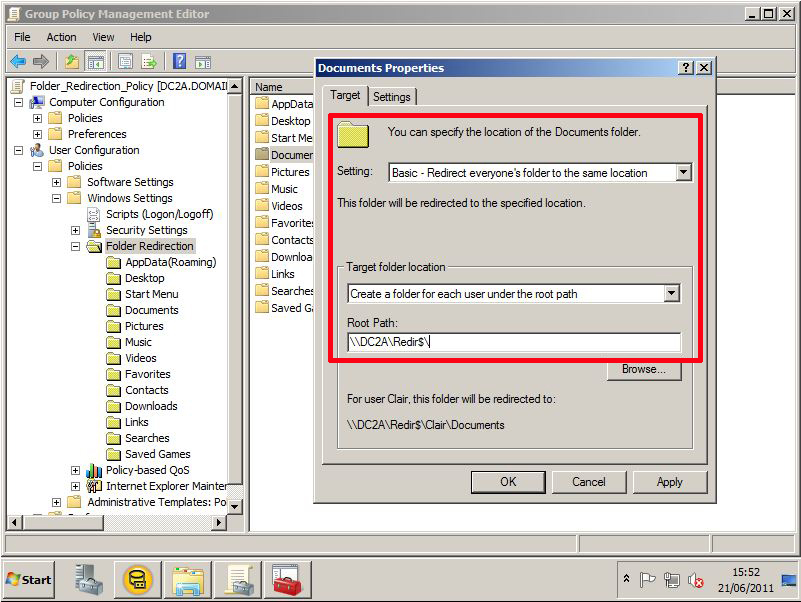
Task: Collapse the Windows Settings node
Action: pyautogui.click(x=56, y=198)
